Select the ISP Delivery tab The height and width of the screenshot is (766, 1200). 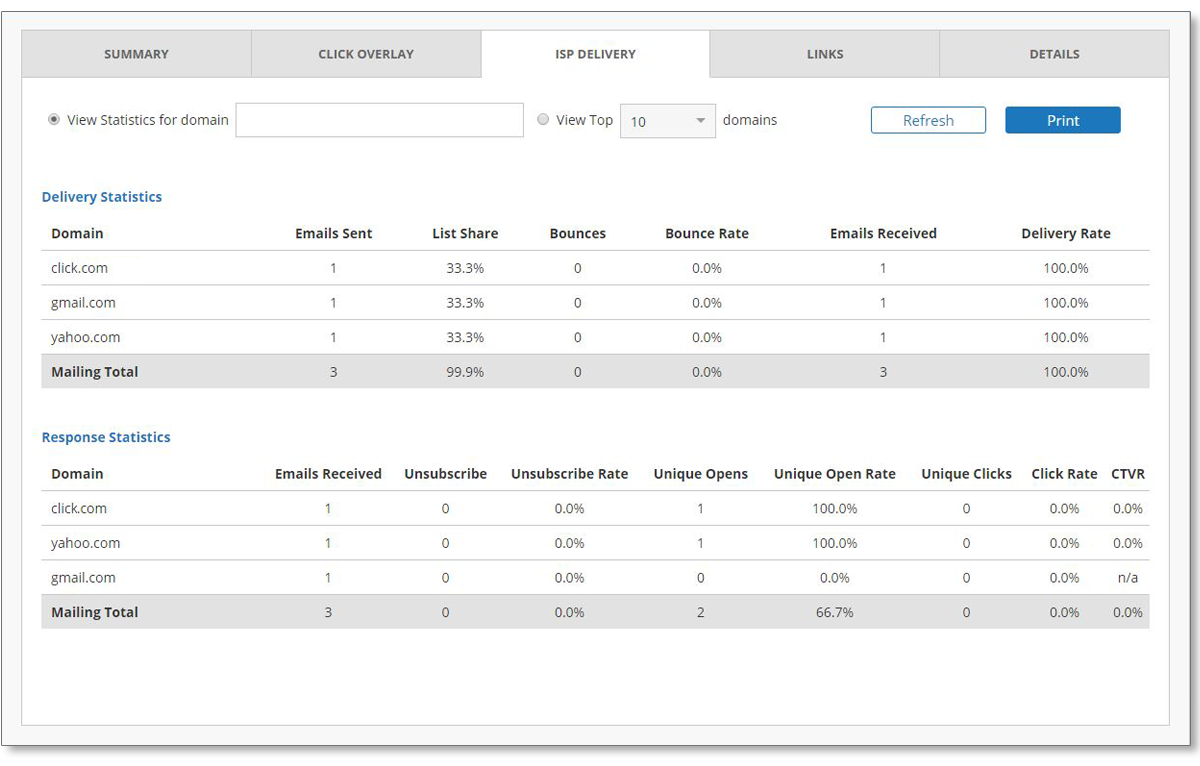coord(595,54)
